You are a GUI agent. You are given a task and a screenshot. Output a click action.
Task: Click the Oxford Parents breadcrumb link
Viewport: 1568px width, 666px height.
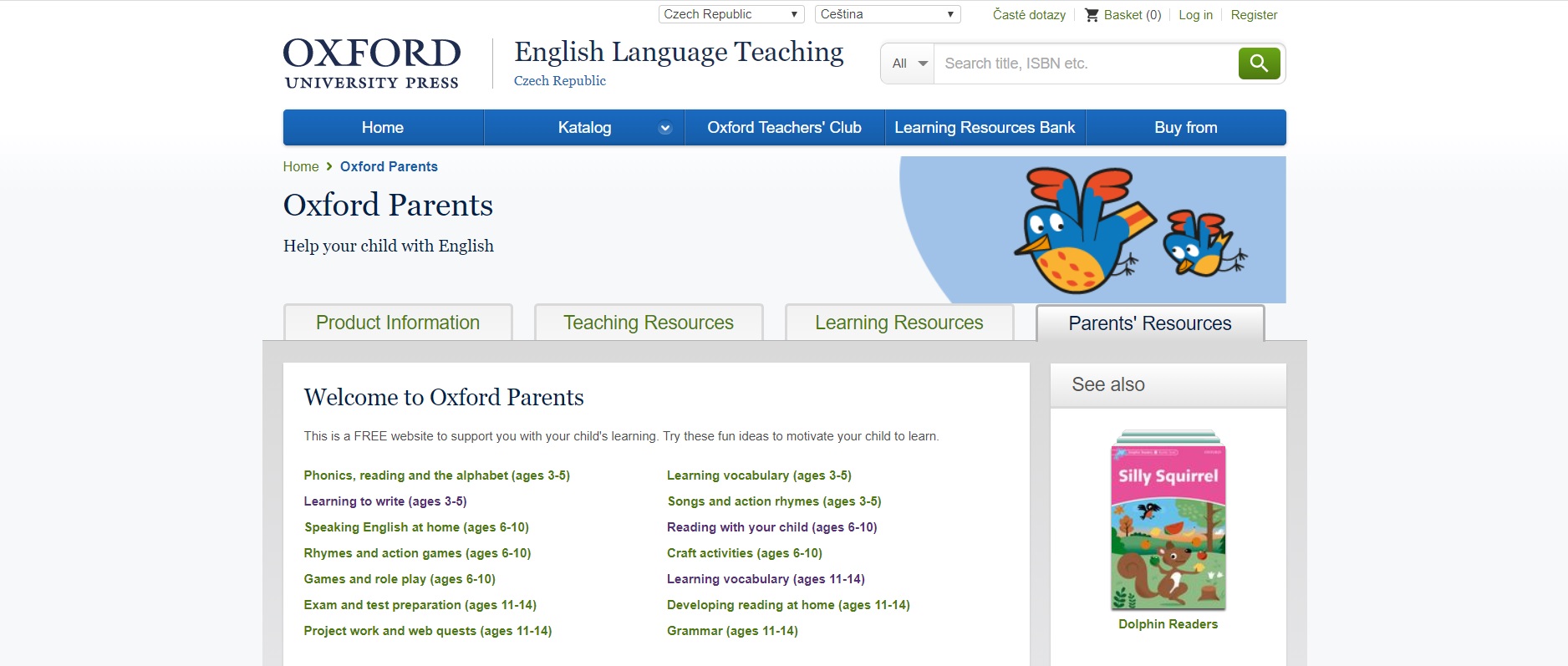coord(389,166)
